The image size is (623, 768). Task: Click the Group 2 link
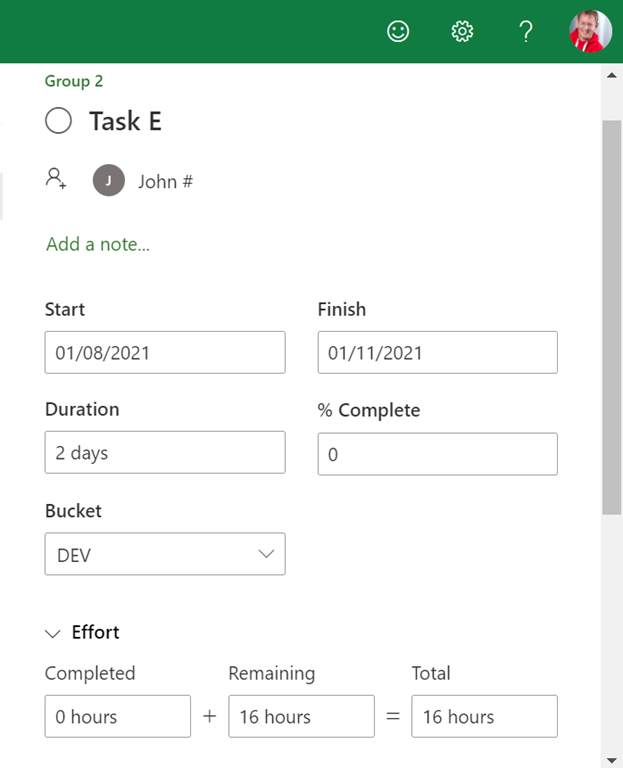point(74,81)
